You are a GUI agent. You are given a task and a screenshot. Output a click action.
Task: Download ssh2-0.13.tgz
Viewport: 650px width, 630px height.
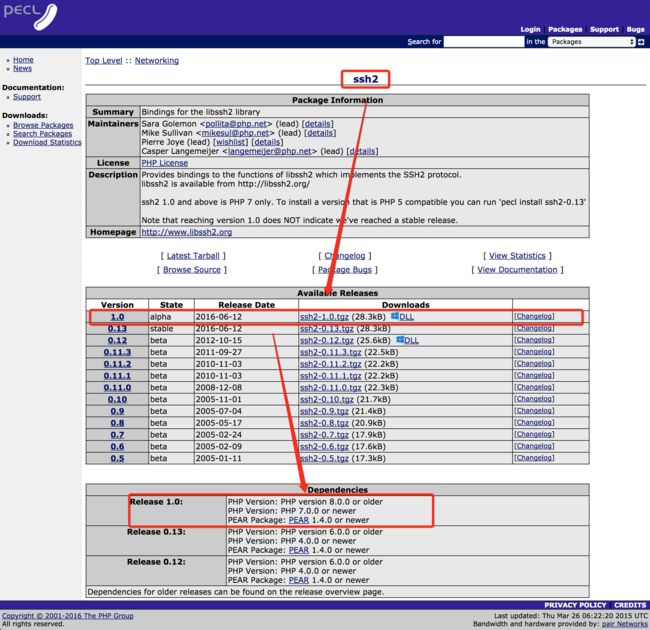point(327,328)
